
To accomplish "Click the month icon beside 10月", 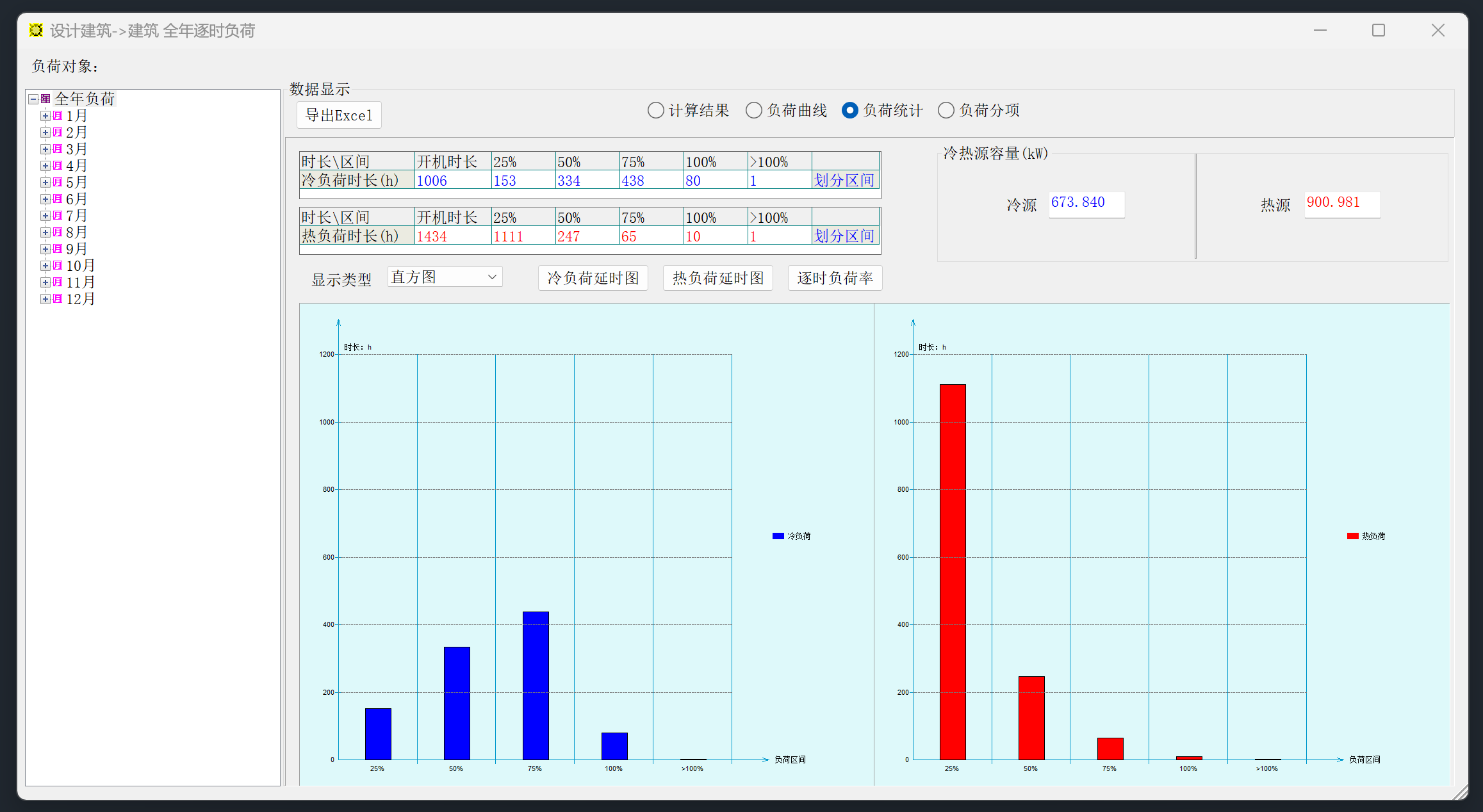I will point(58,266).
